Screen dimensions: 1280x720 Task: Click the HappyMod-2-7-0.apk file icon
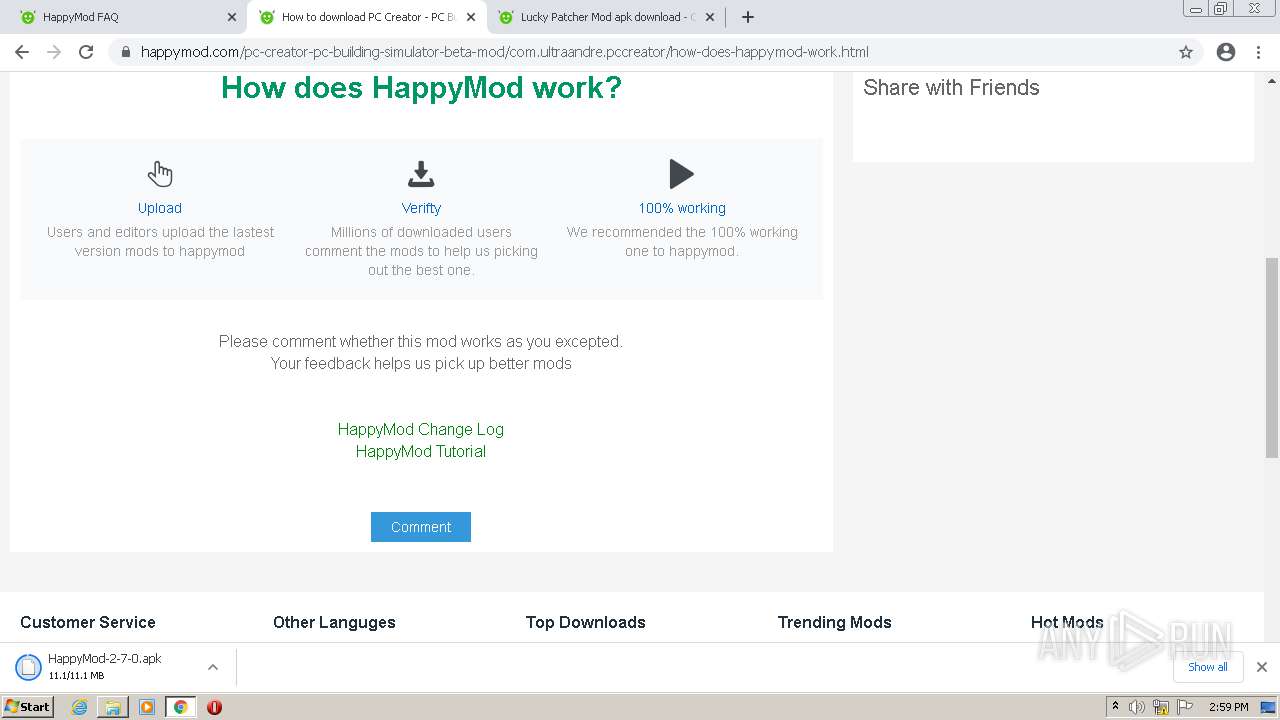[x=28, y=667]
